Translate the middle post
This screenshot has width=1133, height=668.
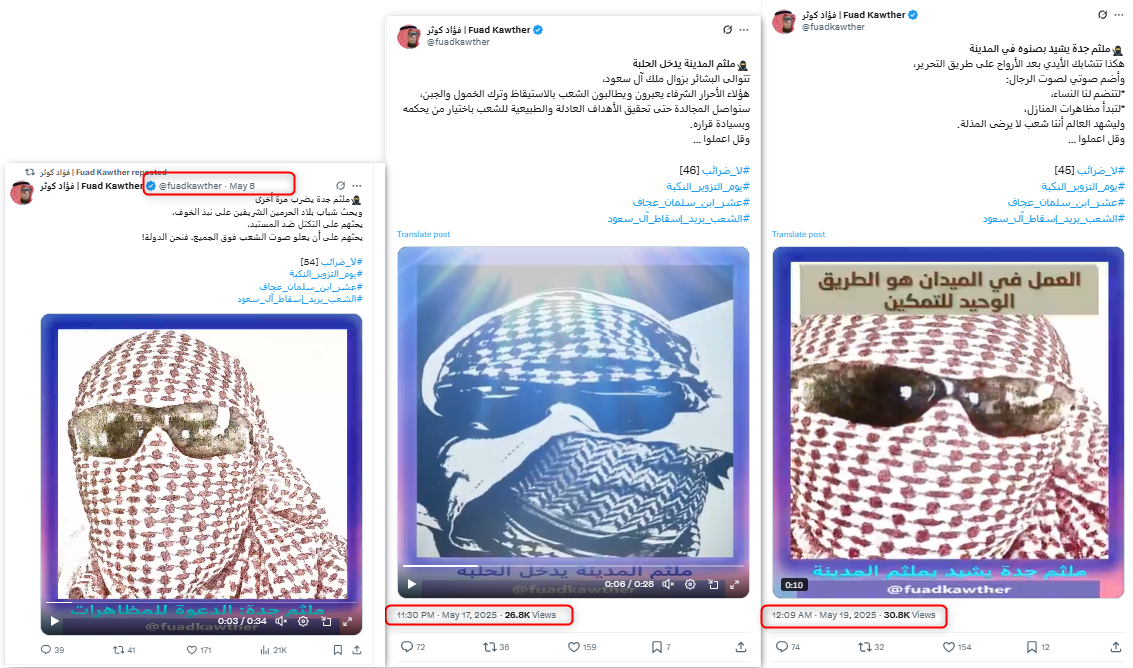[423, 234]
